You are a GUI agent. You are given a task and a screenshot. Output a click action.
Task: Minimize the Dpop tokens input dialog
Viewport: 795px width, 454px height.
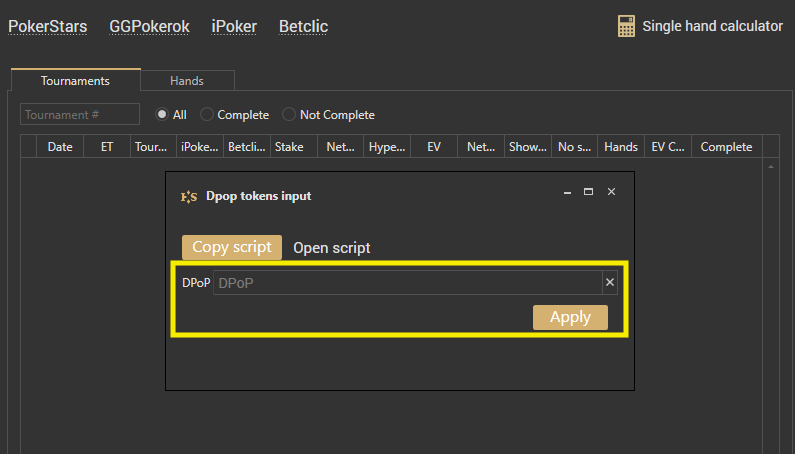coord(567,192)
